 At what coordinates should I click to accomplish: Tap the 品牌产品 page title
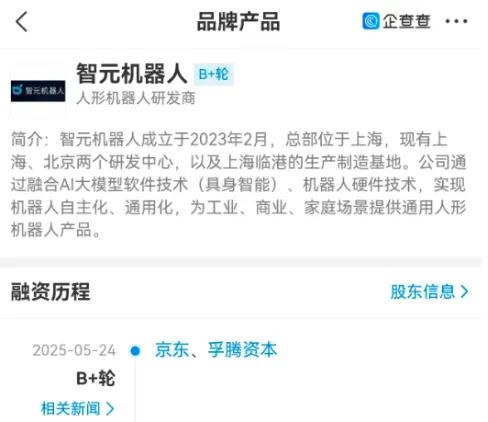[x=238, y=22]
